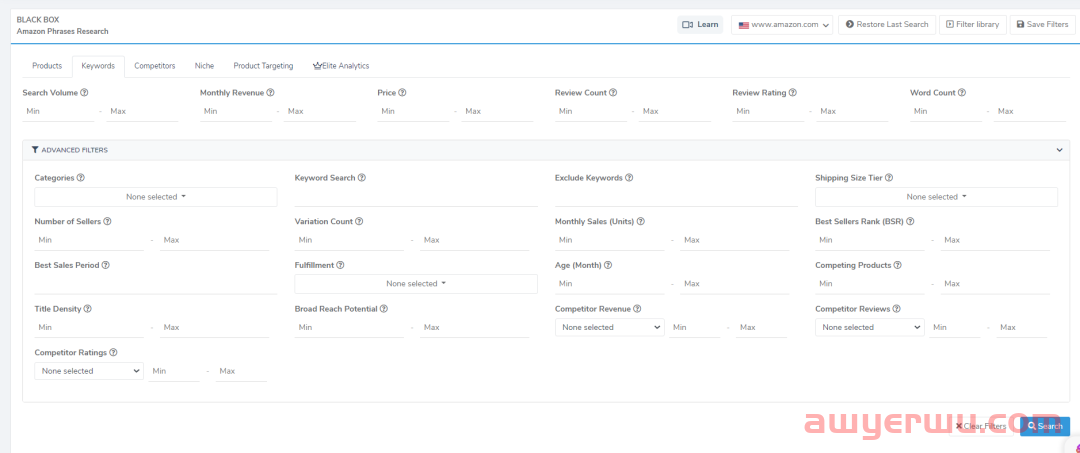
Task: Click the Keyword Search input field
Action: [x=416, y=198]
